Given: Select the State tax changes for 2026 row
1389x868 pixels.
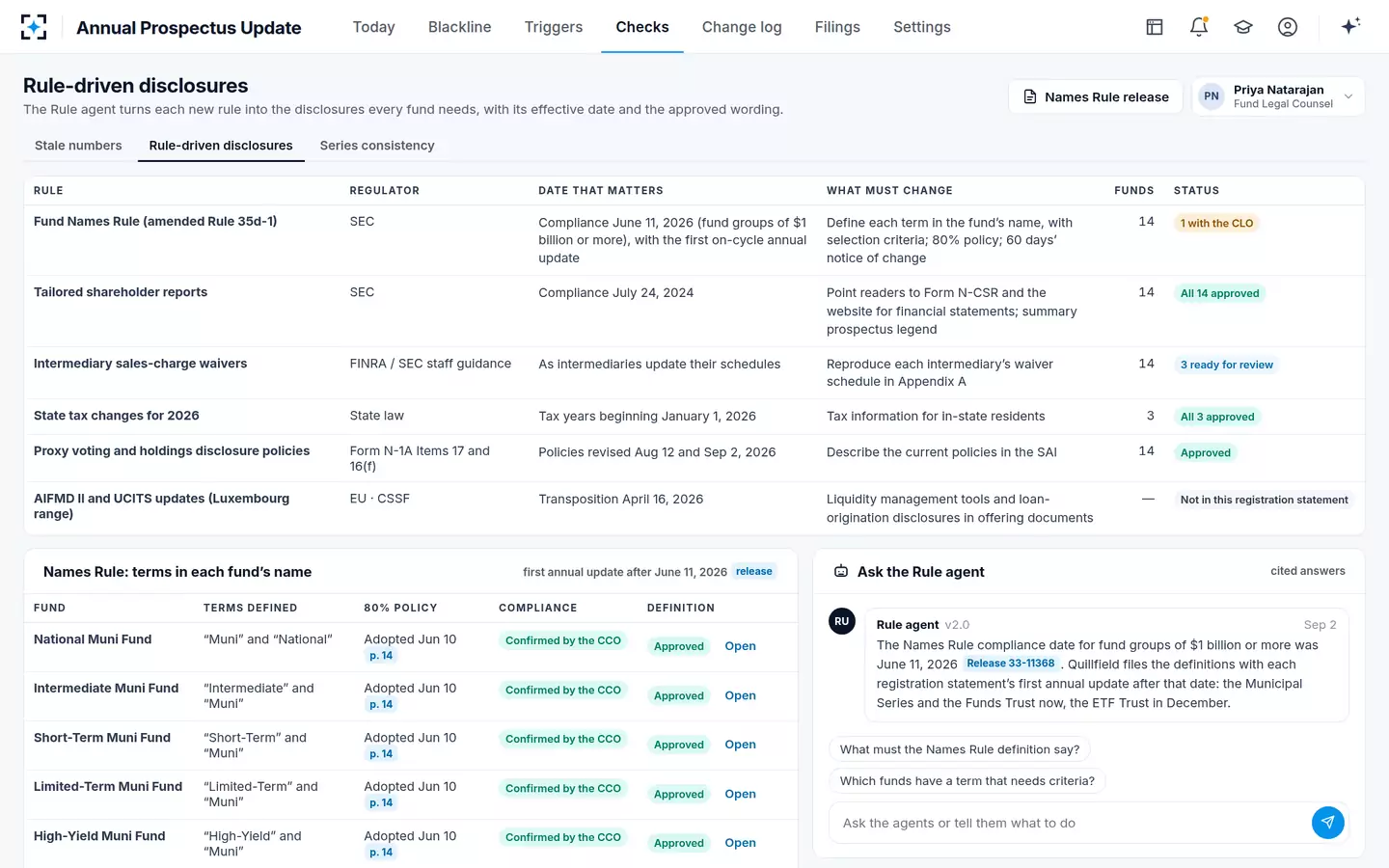Looking at the screenshot, I should click(694, 417).
